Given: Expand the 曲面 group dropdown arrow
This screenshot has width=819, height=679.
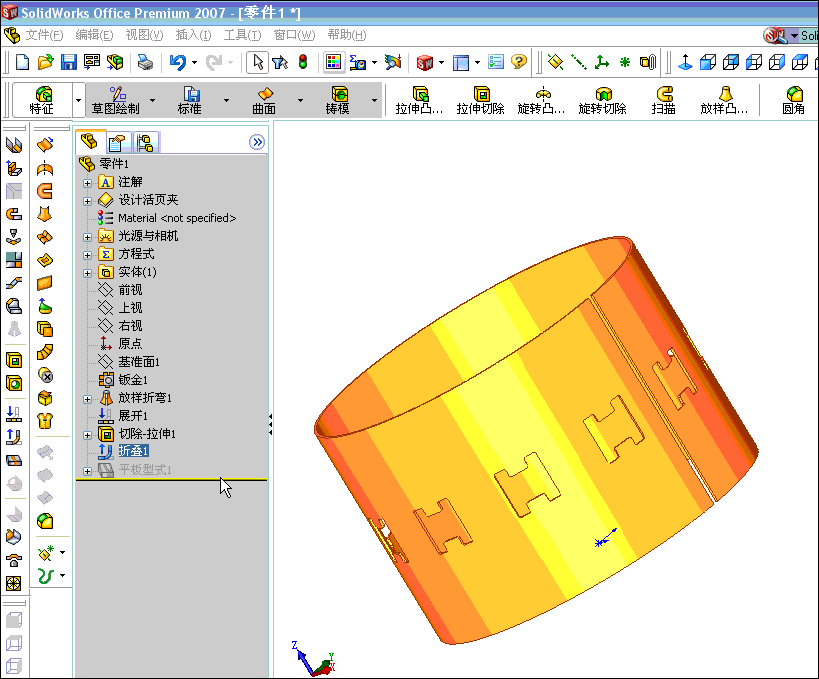Looking at the screenshot, I should (300, 100).
